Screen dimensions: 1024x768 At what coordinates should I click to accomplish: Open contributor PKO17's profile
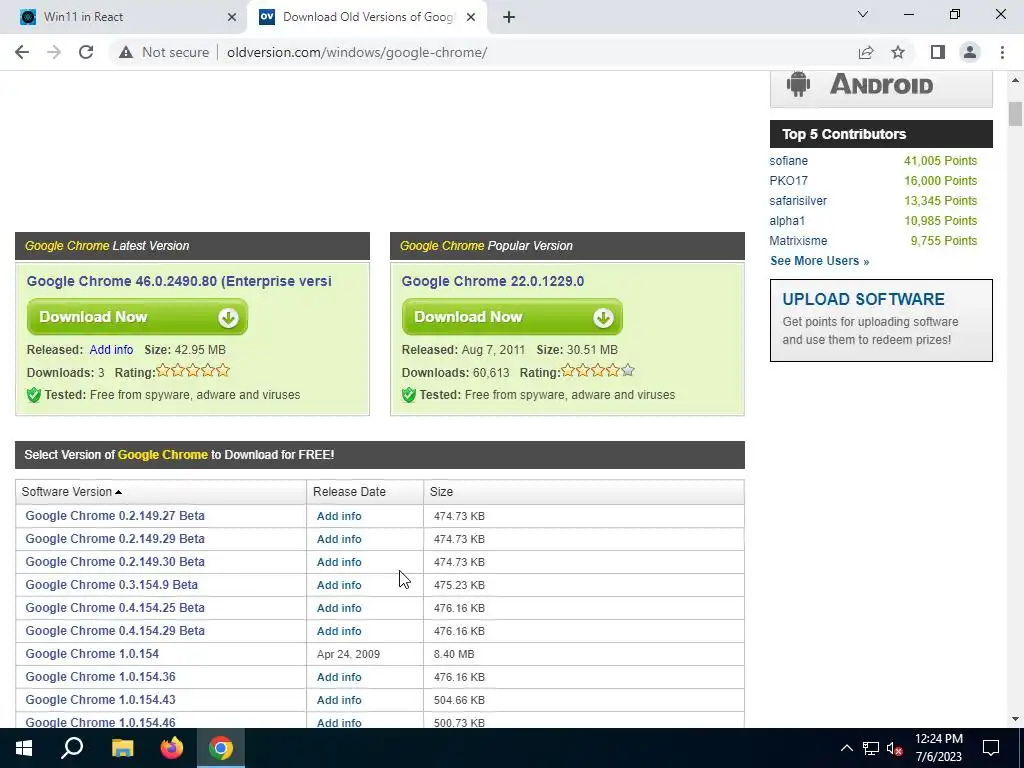click(788, 181)
